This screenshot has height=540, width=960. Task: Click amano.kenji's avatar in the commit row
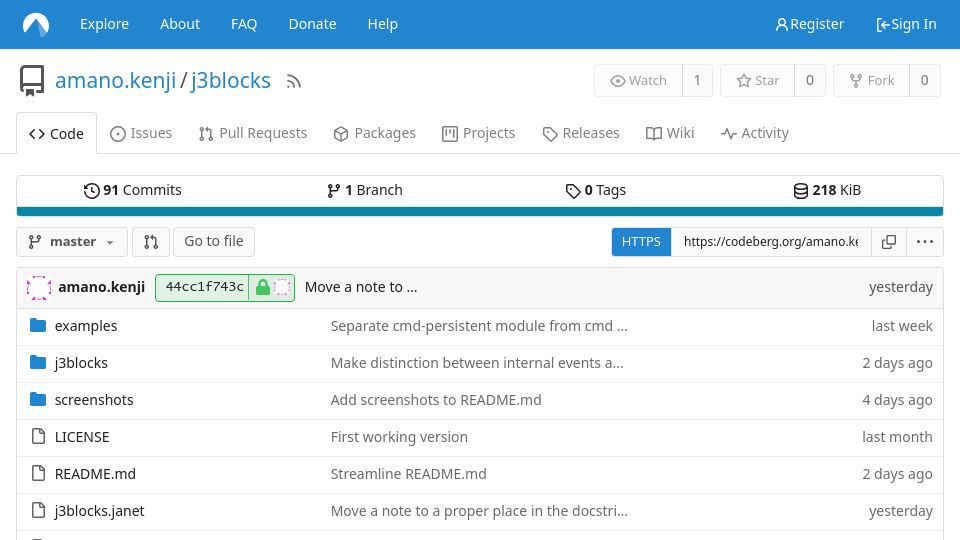coord(39,287)
